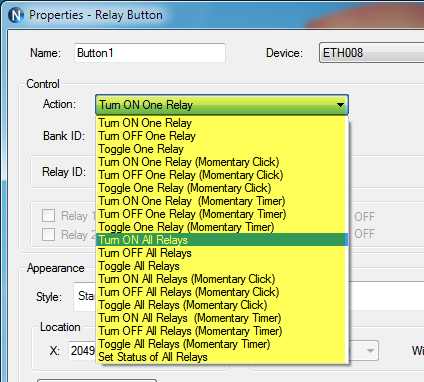This screenshot has width=424, height=382.
Task: Collapse the Action dropdown arrow
Action: pos(340,105)
